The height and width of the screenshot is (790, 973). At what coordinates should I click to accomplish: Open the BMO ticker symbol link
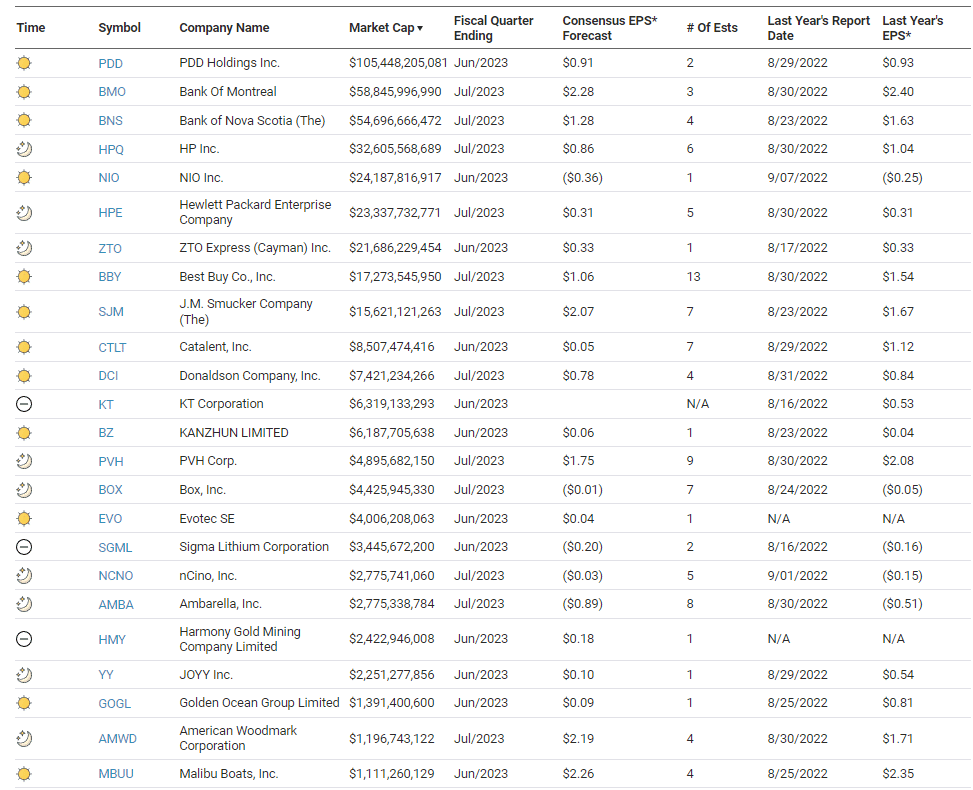pos(112,92)
